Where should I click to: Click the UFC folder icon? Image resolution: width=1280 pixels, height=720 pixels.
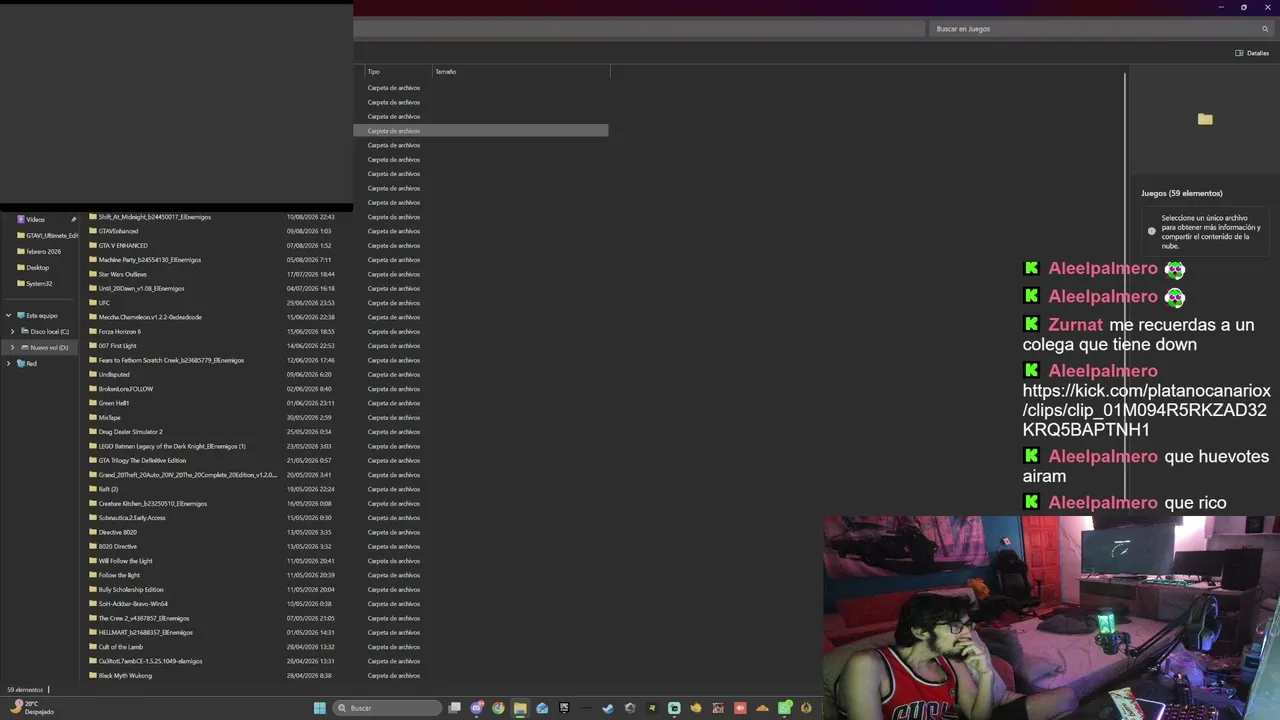[x=93, y=303]
